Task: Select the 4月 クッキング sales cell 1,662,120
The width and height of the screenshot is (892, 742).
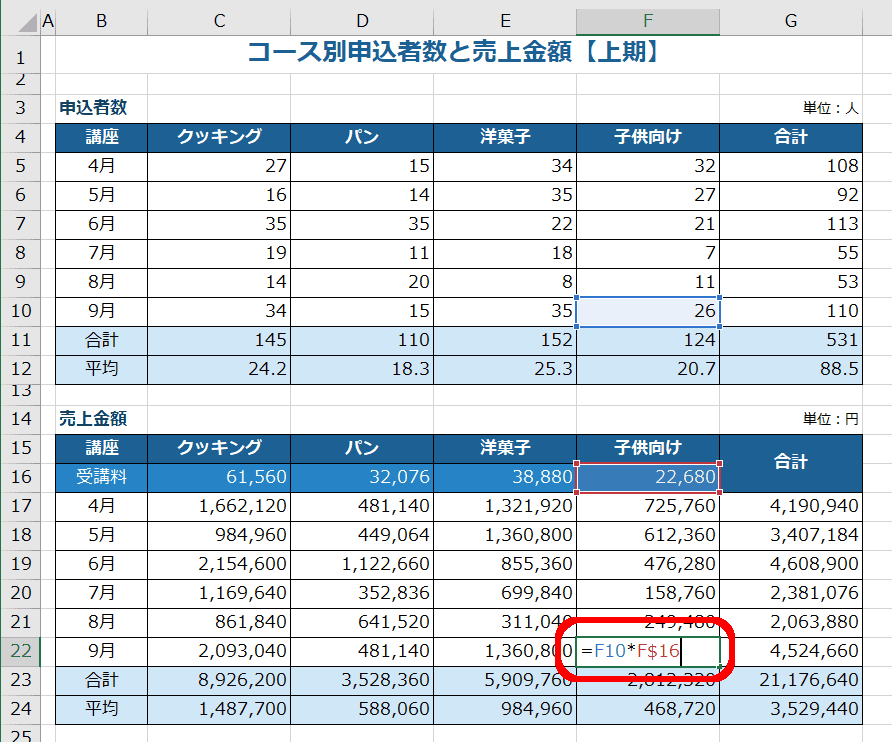Action: (219, 507)
